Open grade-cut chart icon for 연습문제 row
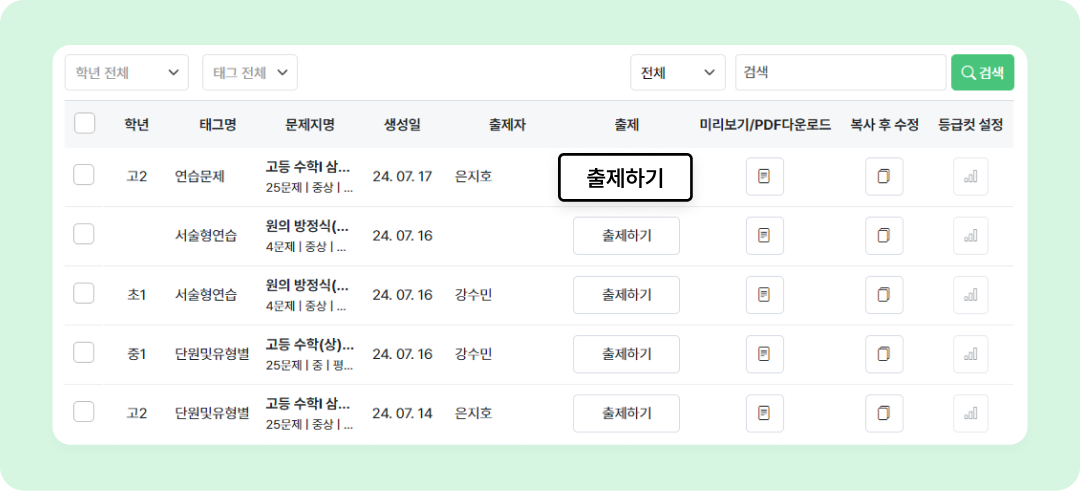 pos(971,177)
